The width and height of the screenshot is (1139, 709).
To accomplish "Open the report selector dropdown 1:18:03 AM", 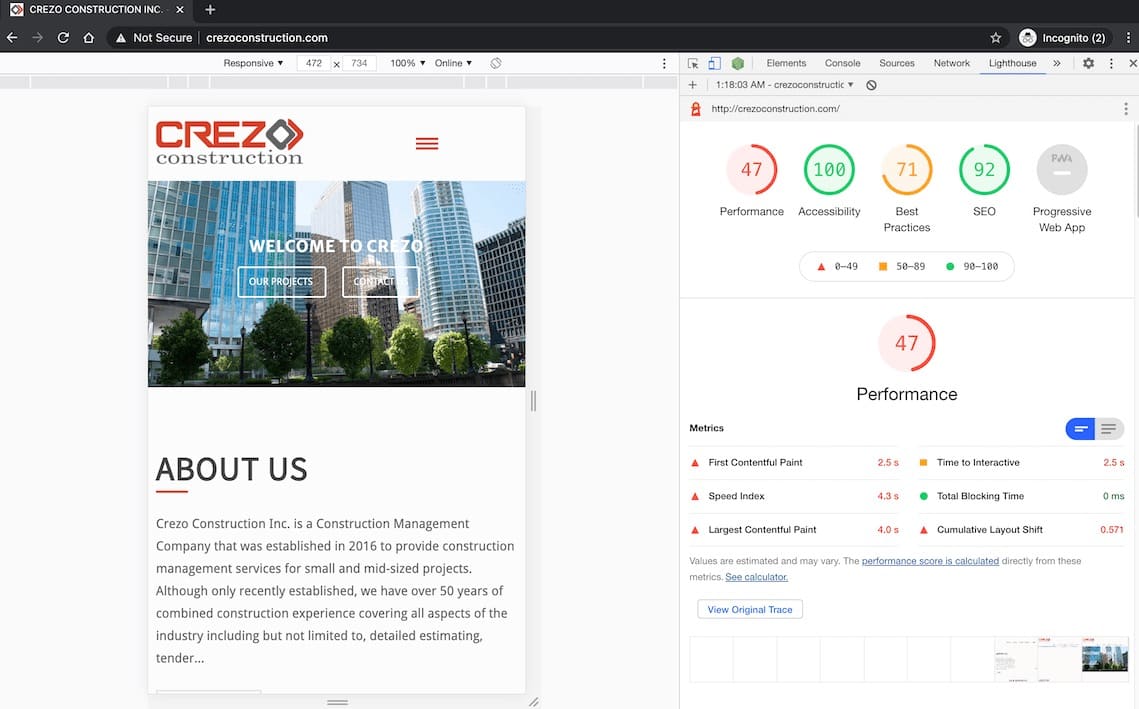I will pos(785,85).
